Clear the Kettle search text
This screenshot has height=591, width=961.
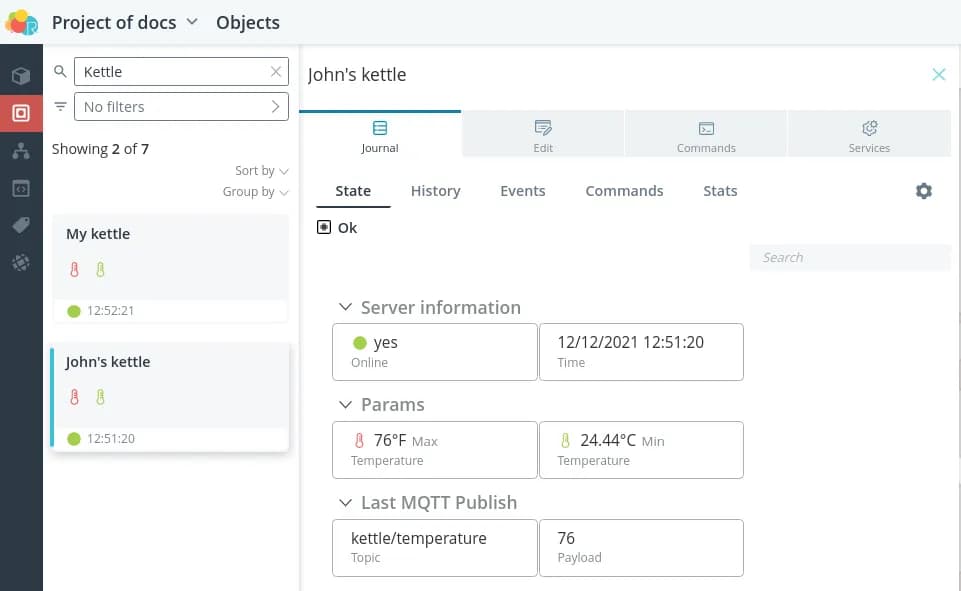click(276, 72)
